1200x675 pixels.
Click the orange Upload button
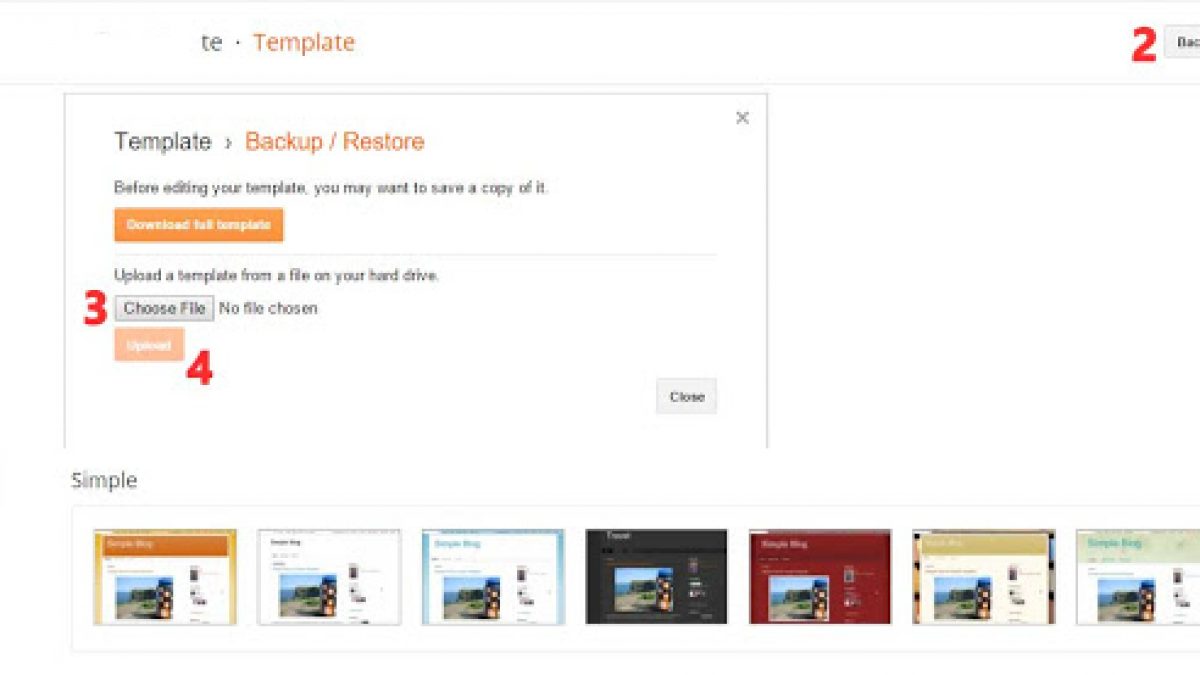[149, 345]
